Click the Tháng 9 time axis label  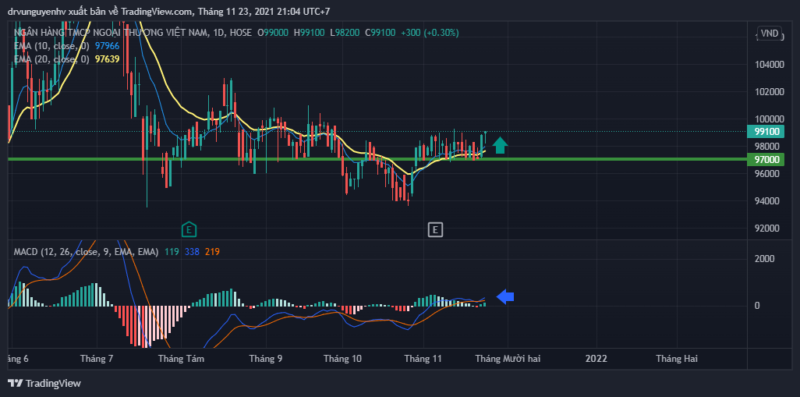click(x=266, y=359)
